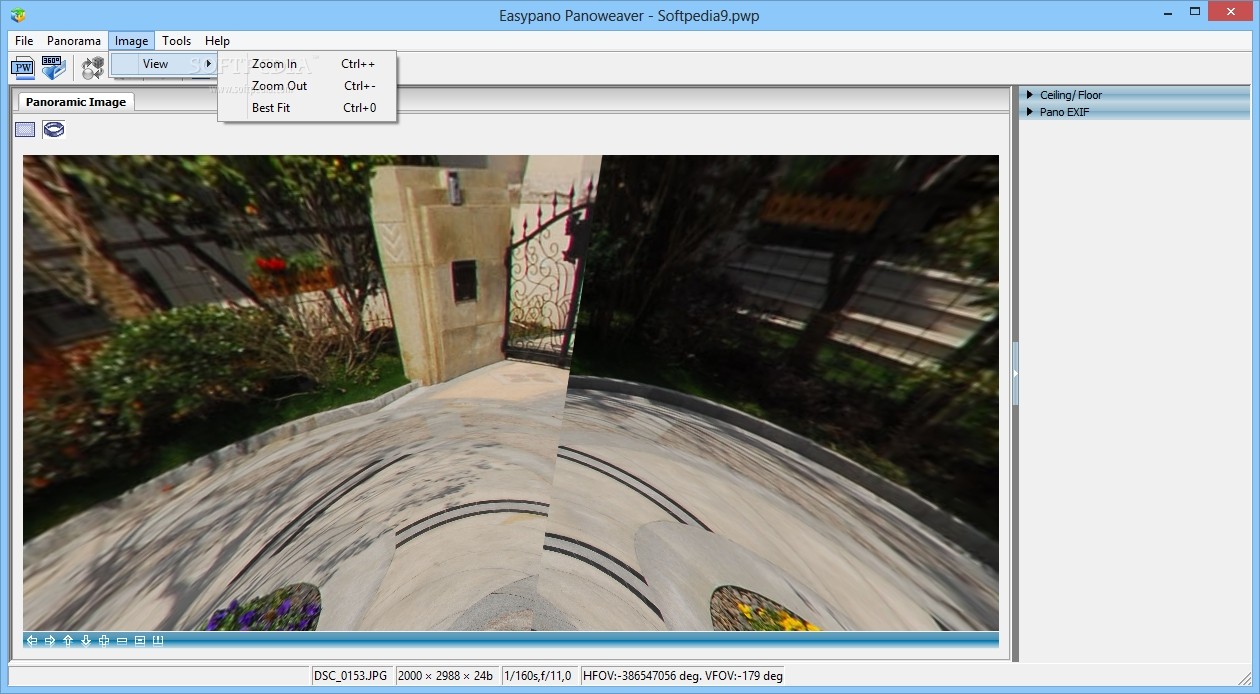Pan right with the right arrow viewer icon
The height and width of the screenshot is (694, 1260).
point(50,641)
